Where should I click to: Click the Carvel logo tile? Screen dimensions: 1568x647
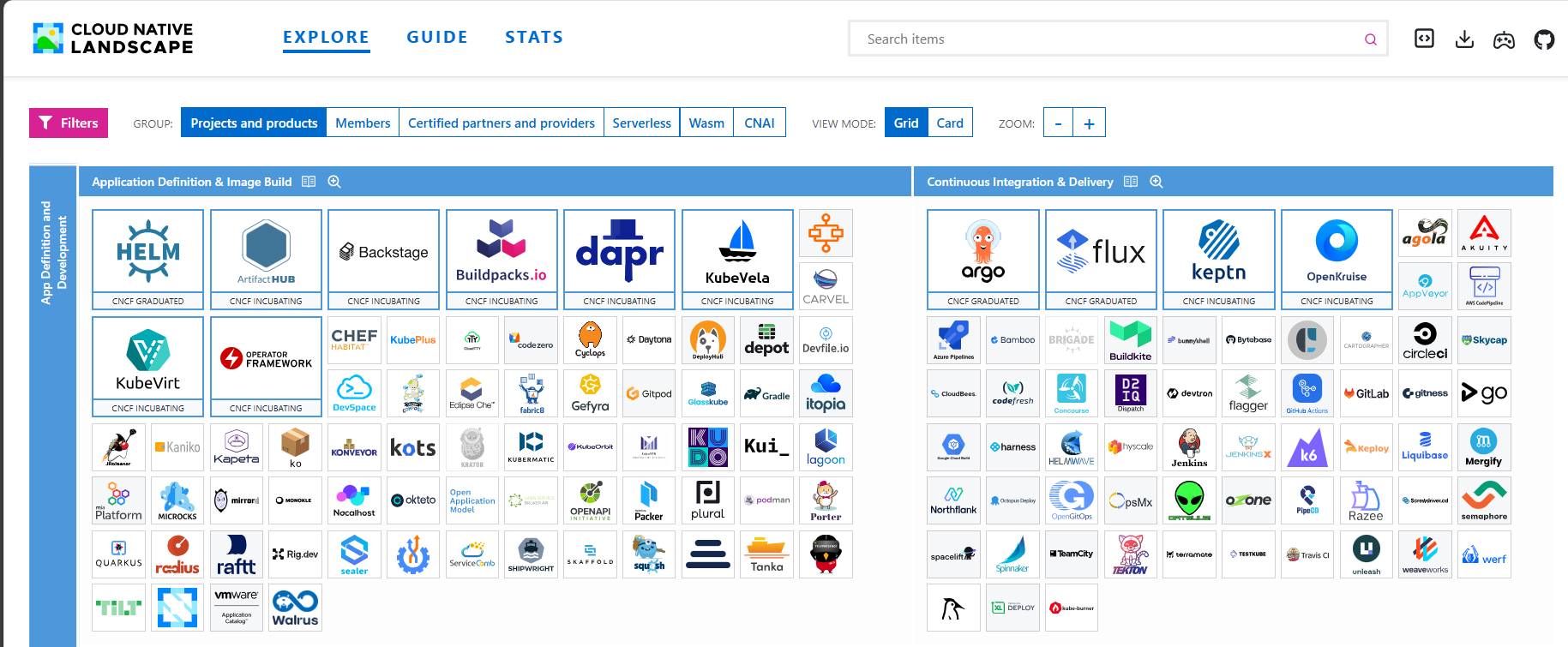point(826,286)
